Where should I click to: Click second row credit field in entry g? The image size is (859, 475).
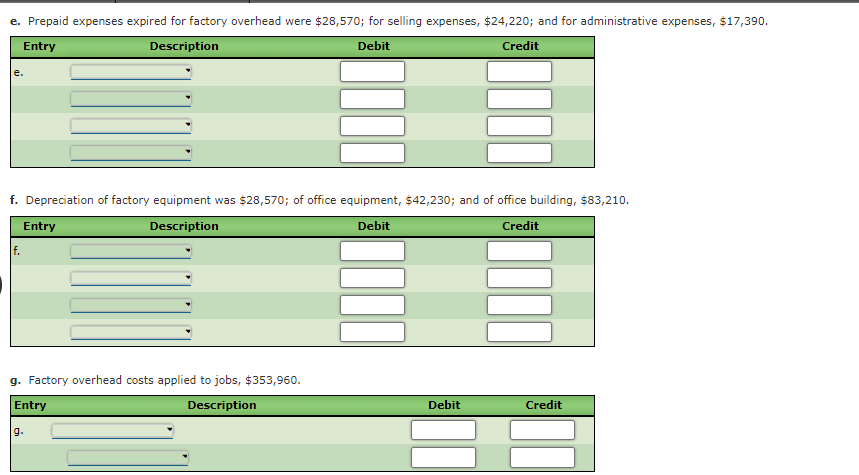click(542, 457)
